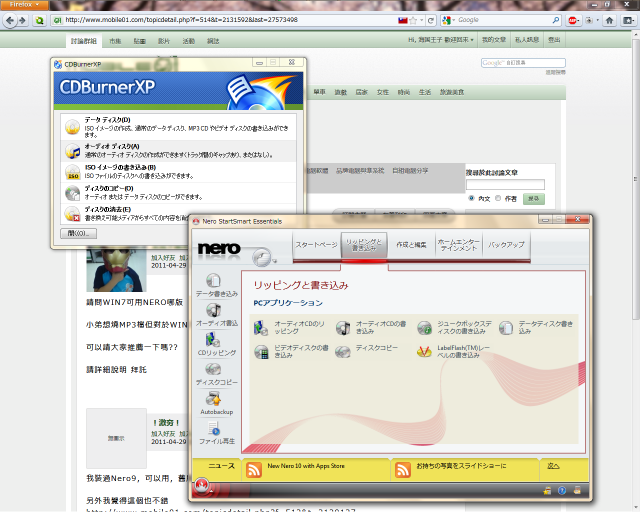Image resolution: width=640 pixels, height=512 pixels.
Task: Pick ディスクのコピー disc copy icon in CDBurnerXP
Action: pyautogui.click(x=73, y=193)
